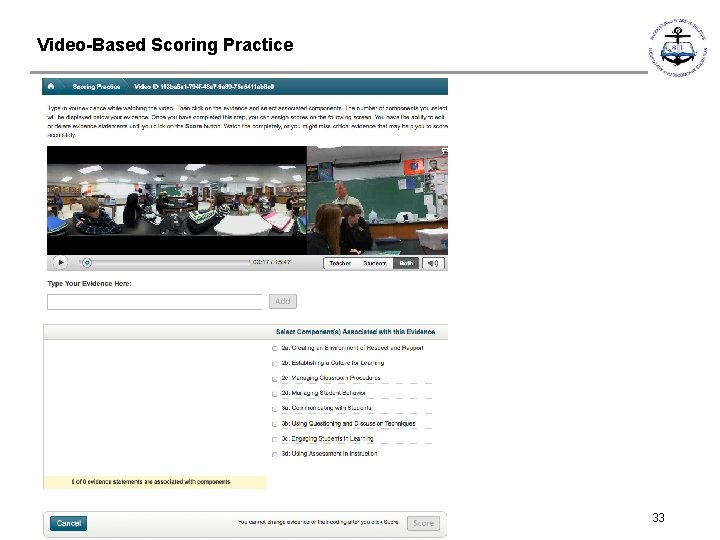Check 2c Managing Classroom Procedures
720x540 pixels.
click(x=275, y=379)
